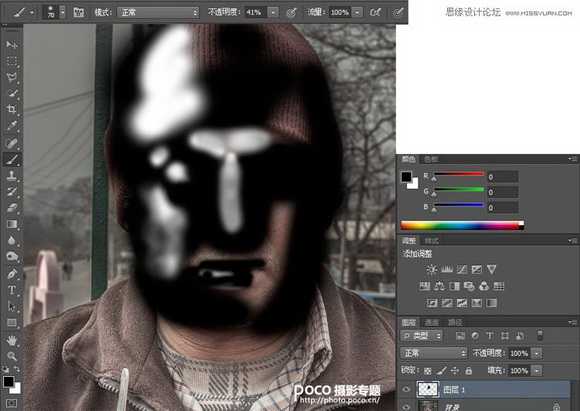Select the Zoom tool

click(x=11, y=356)
